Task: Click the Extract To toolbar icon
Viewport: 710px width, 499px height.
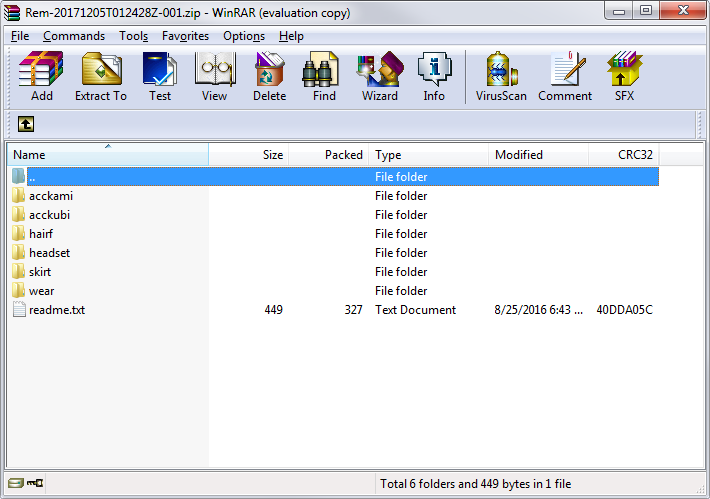Action: click(x=101, y=69)
